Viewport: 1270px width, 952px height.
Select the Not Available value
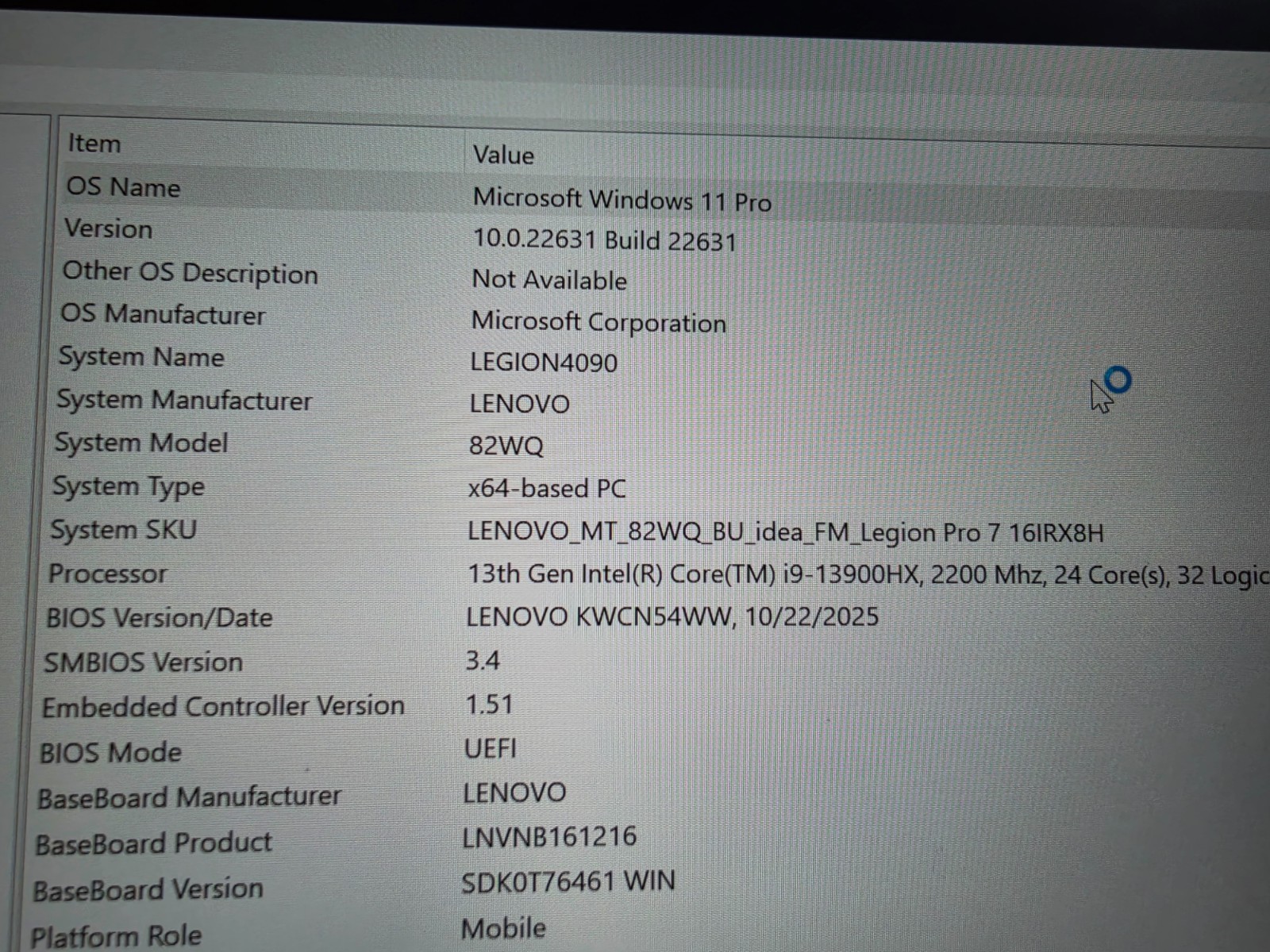tap(549, 279)
